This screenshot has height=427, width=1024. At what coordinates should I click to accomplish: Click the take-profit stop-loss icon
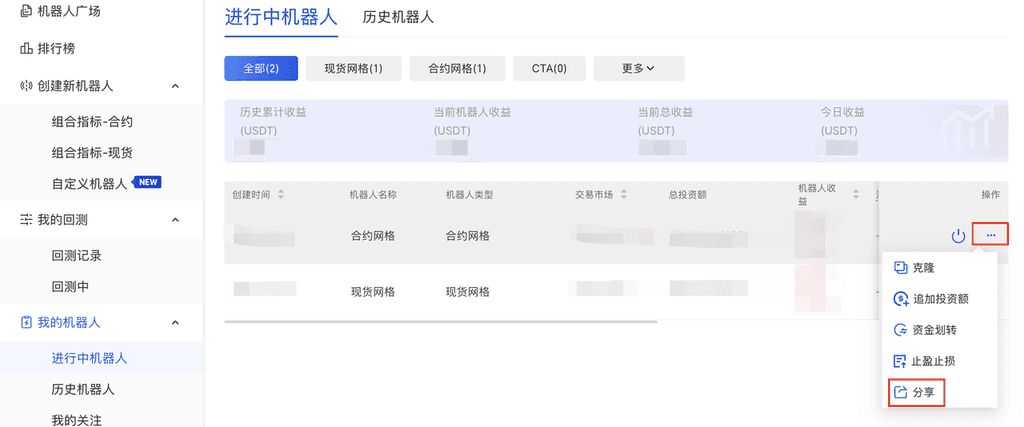tap(900, 361)
